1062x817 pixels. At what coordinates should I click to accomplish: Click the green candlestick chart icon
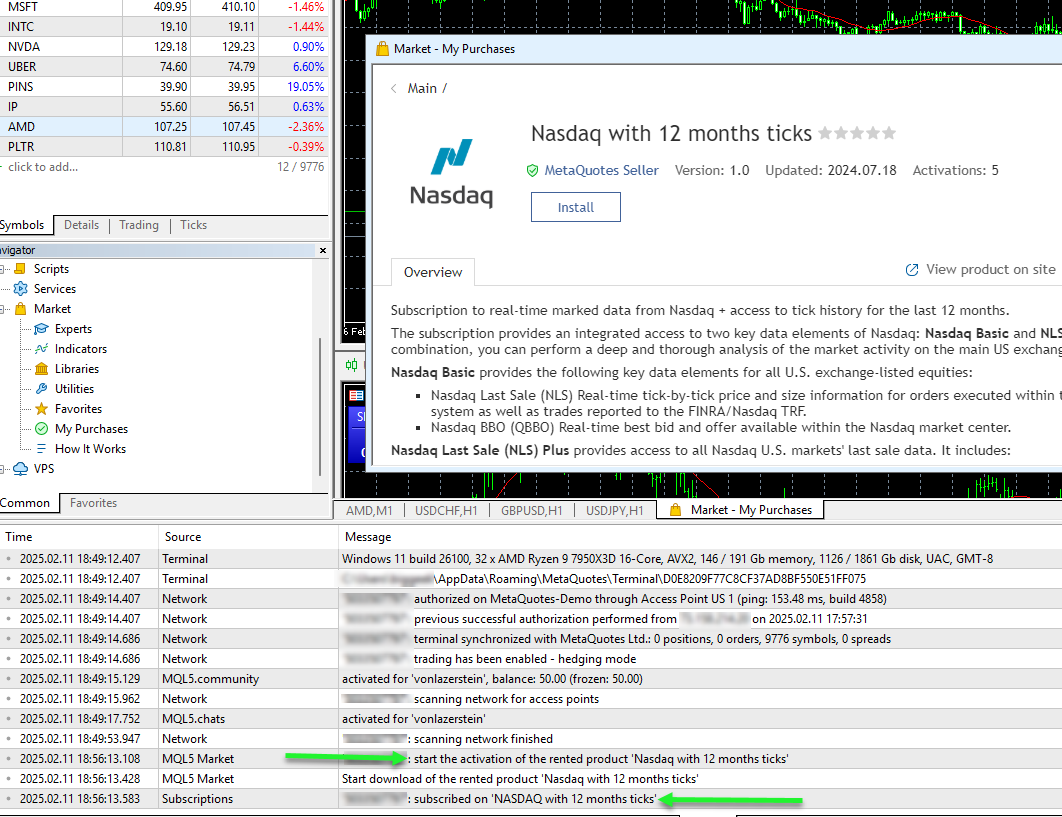pos(352,365)
